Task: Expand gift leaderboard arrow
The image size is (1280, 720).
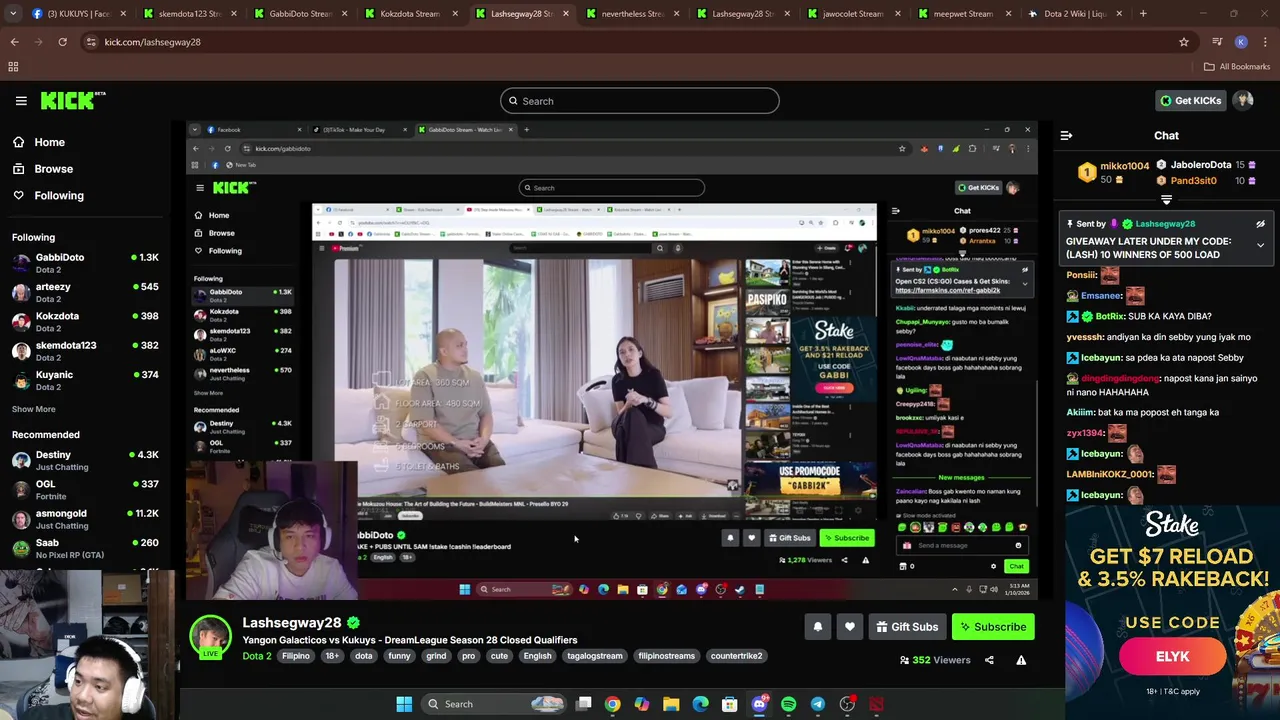Action: click(x=1166, y=200)
